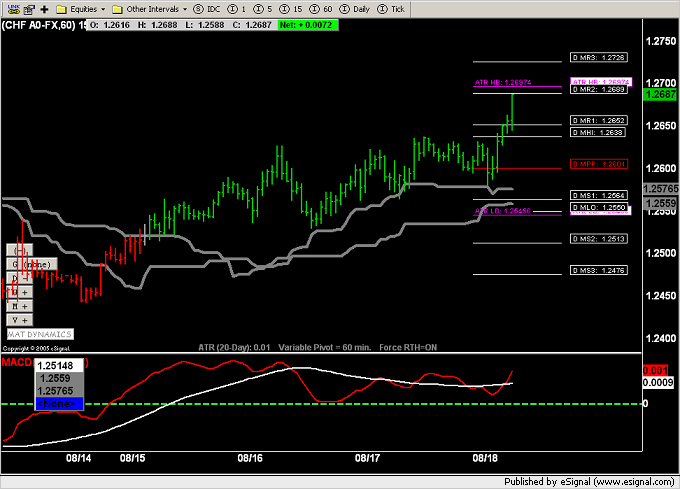This screenshot has height=489, width=680.
Task: Switch to the 1 minute interval
Action: [x=237, y=9]
